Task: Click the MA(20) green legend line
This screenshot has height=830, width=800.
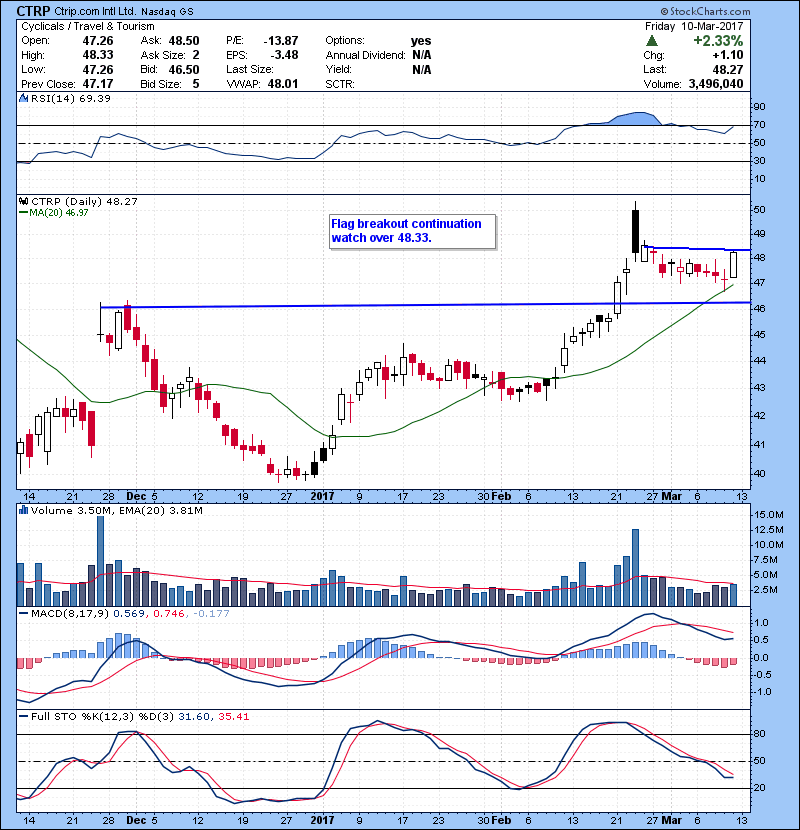Action: 23,213
